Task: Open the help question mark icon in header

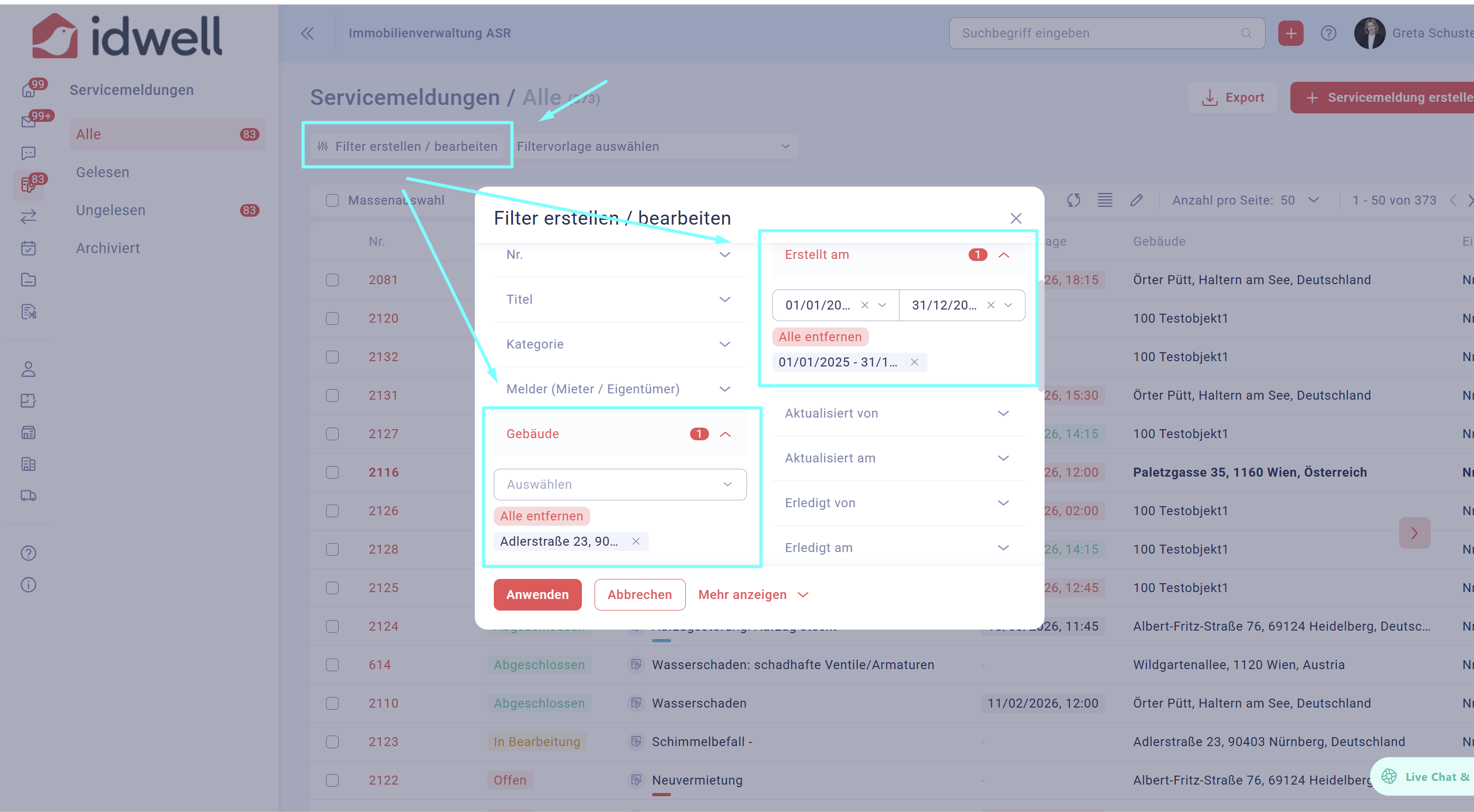Action: point(1328,33)
